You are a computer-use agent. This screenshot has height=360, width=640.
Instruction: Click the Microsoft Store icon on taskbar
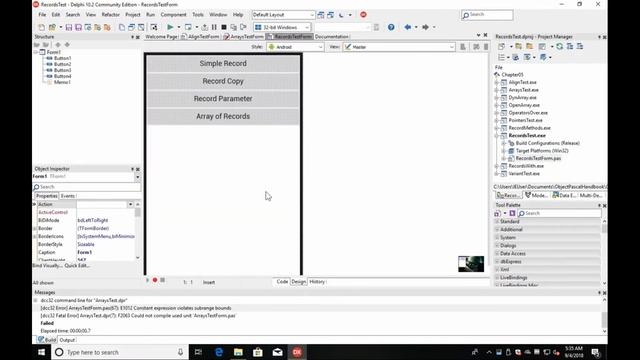click(x=258, y=352)
